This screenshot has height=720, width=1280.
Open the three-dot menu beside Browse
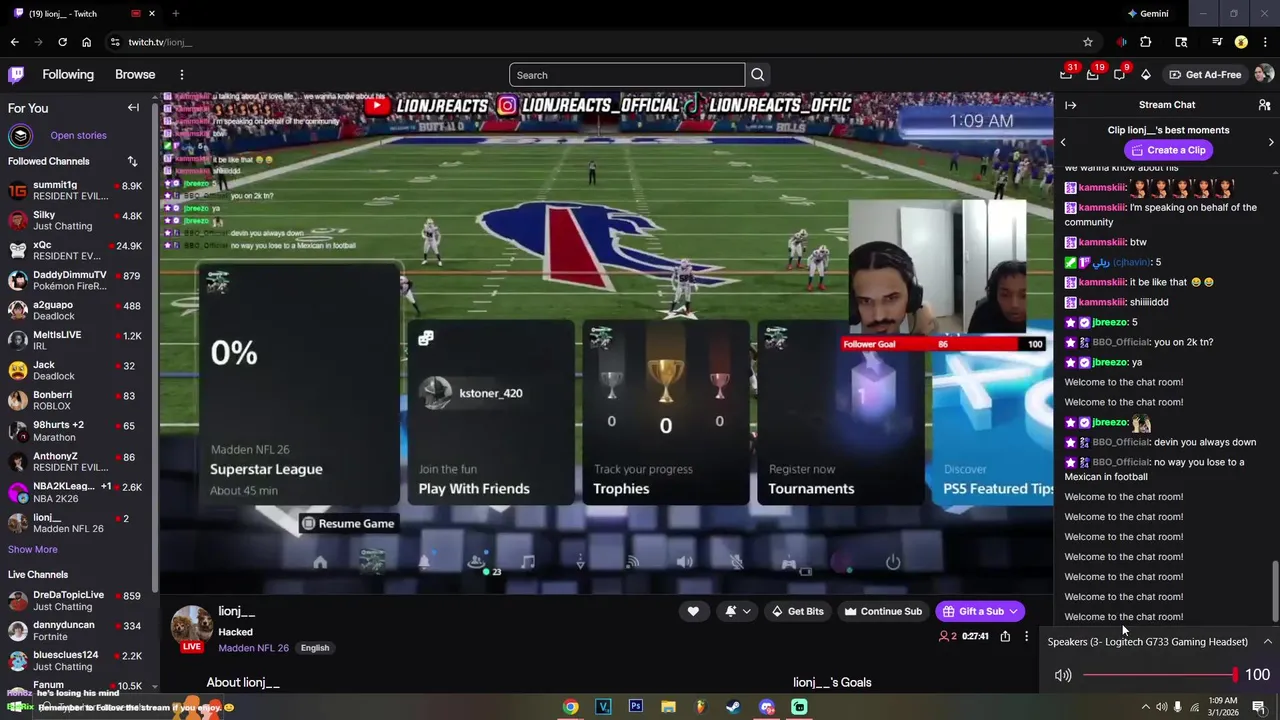pyautogui.click(x=181, y=74)
